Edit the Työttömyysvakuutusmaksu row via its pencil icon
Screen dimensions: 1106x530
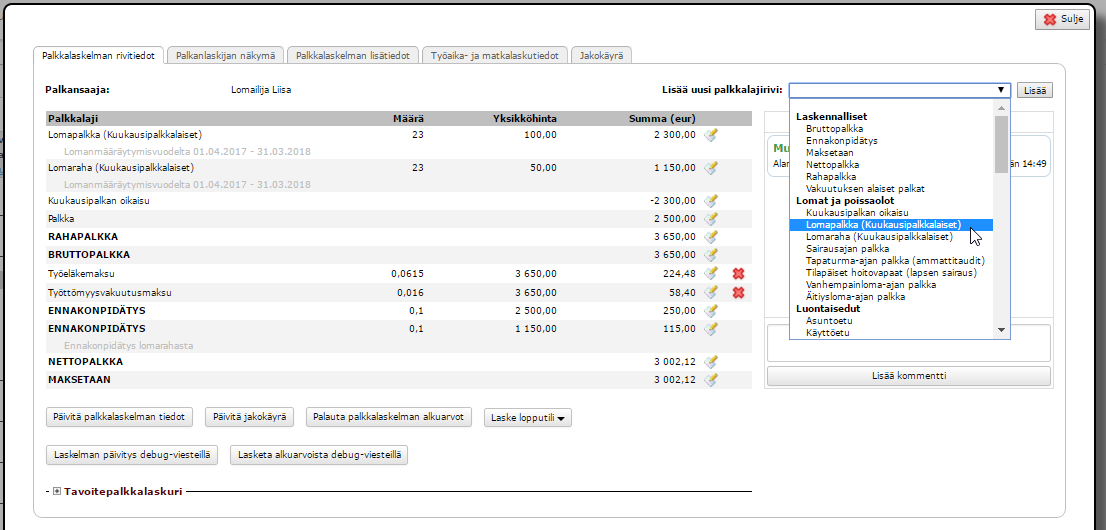pos(711,292)
